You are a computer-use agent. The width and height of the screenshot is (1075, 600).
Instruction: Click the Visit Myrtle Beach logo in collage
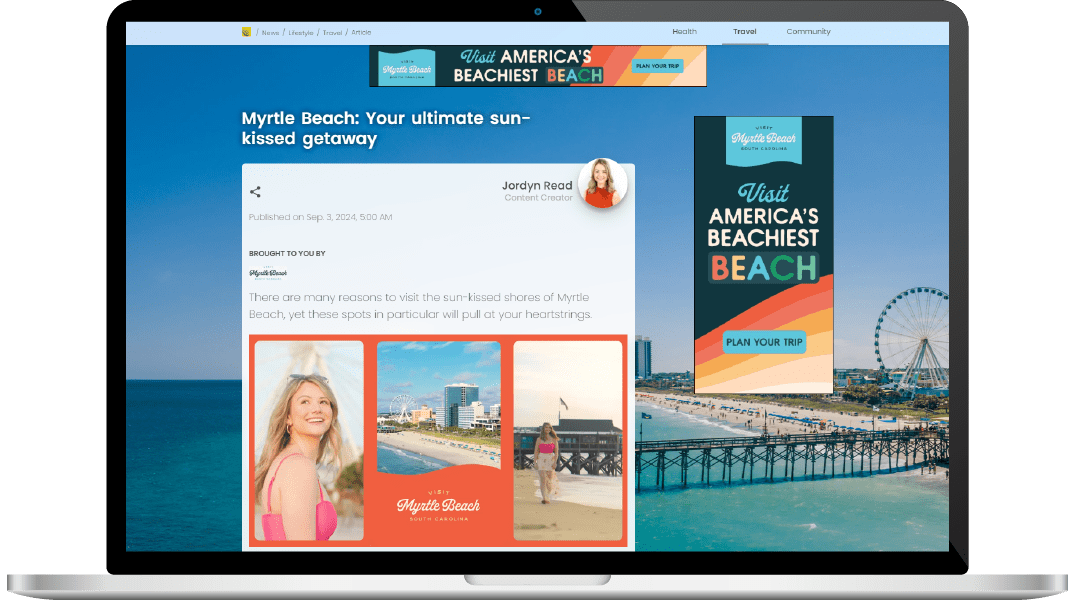pyautogui.click(x=439, y=506)
